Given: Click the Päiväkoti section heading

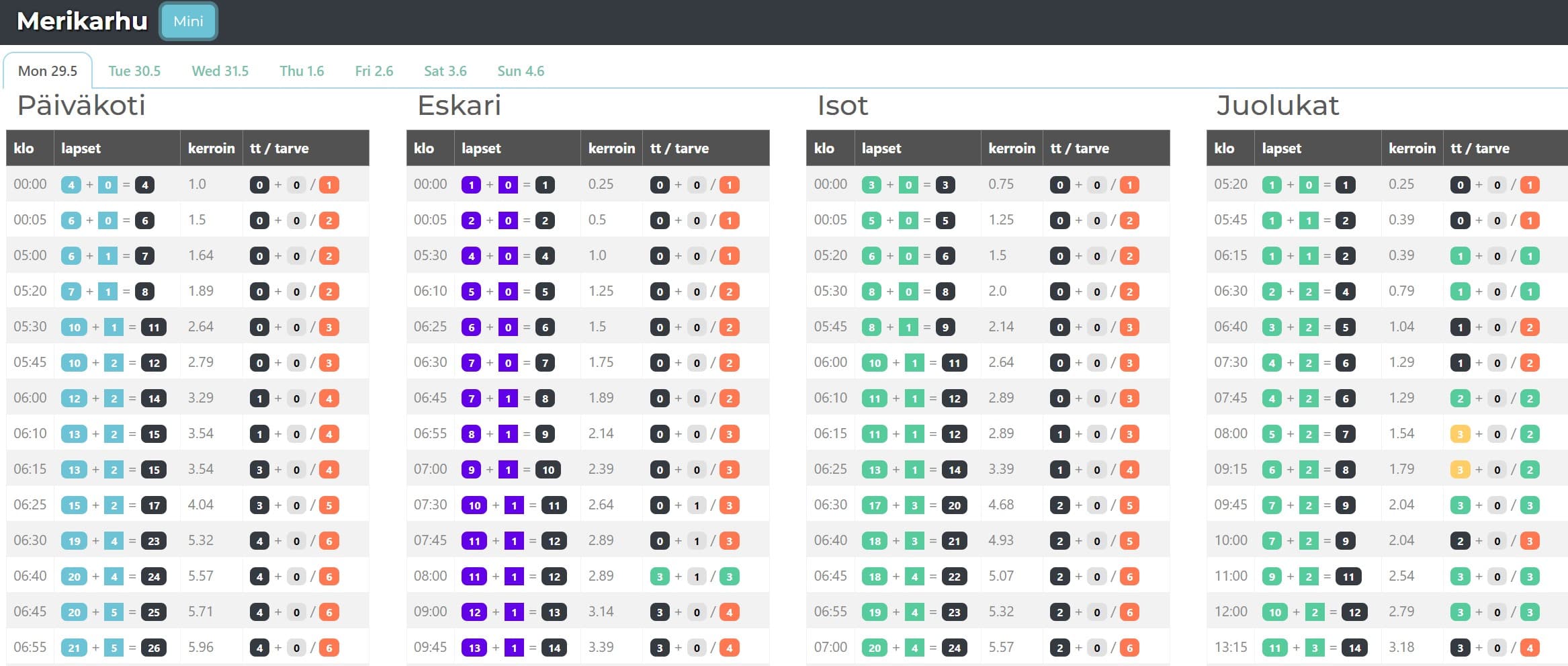Looking at the screenshot, I should [81, 106].
